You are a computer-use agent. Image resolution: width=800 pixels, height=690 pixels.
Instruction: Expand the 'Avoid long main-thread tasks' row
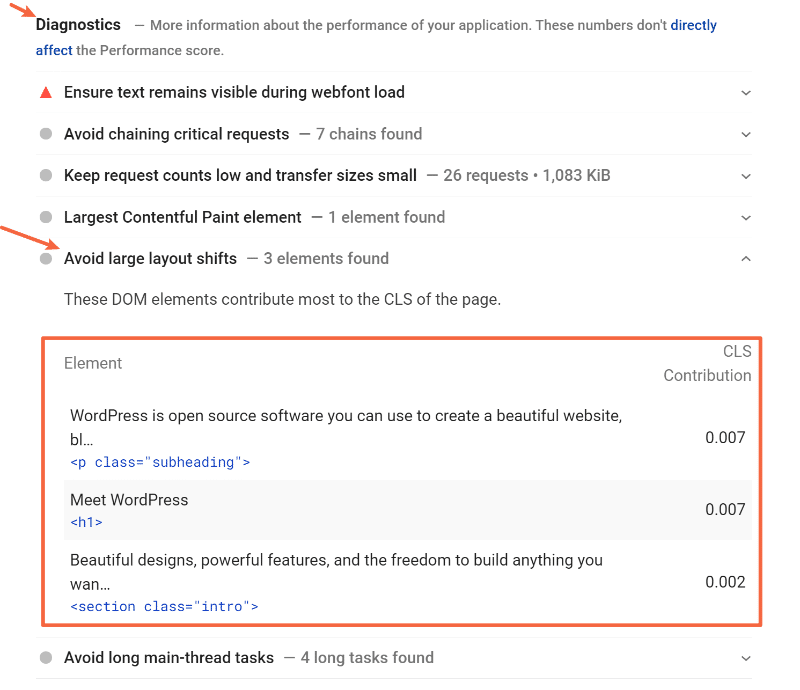(746, 658)
